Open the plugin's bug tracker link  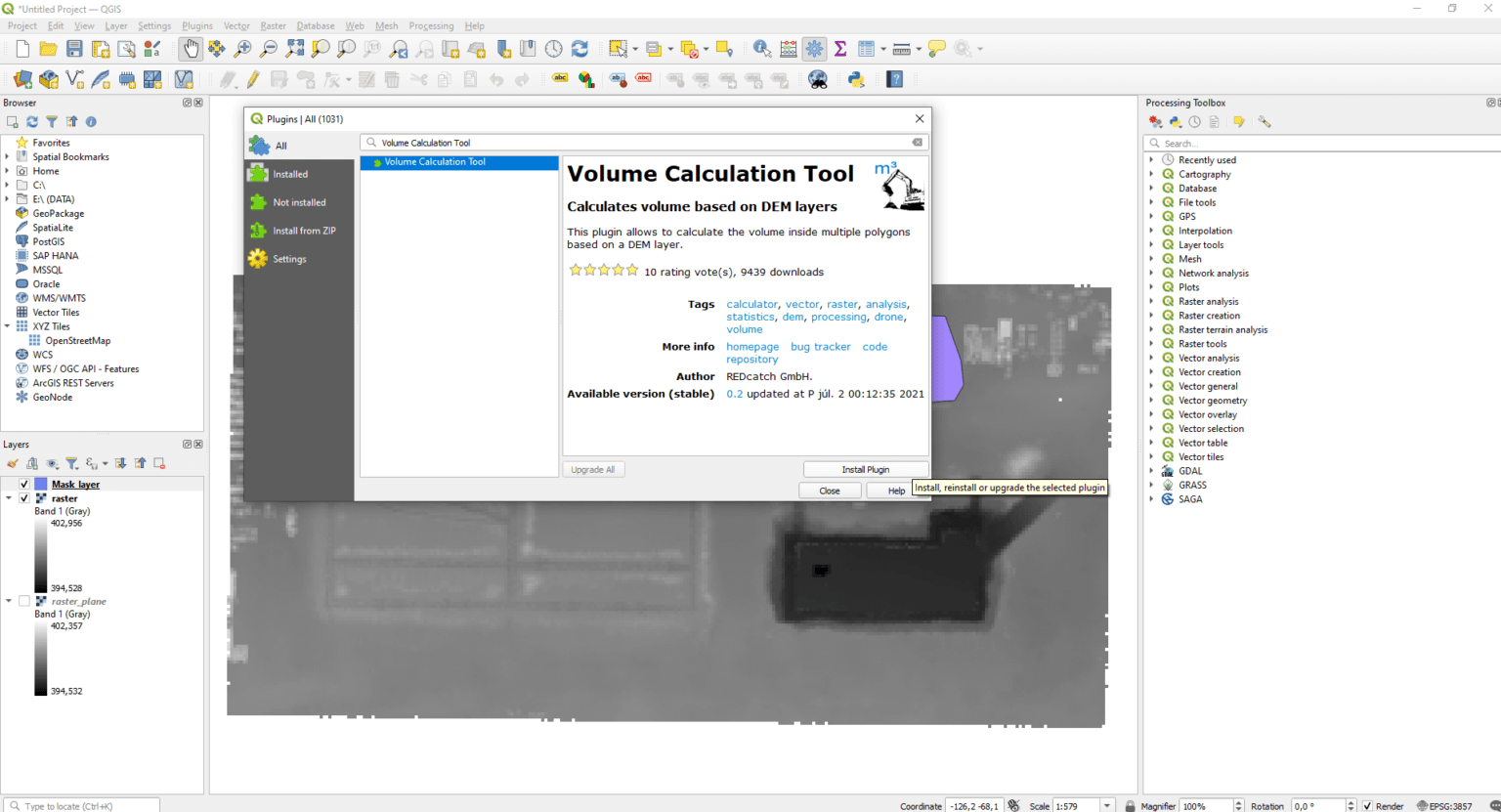pyautogui.click(x=820, y=346)
